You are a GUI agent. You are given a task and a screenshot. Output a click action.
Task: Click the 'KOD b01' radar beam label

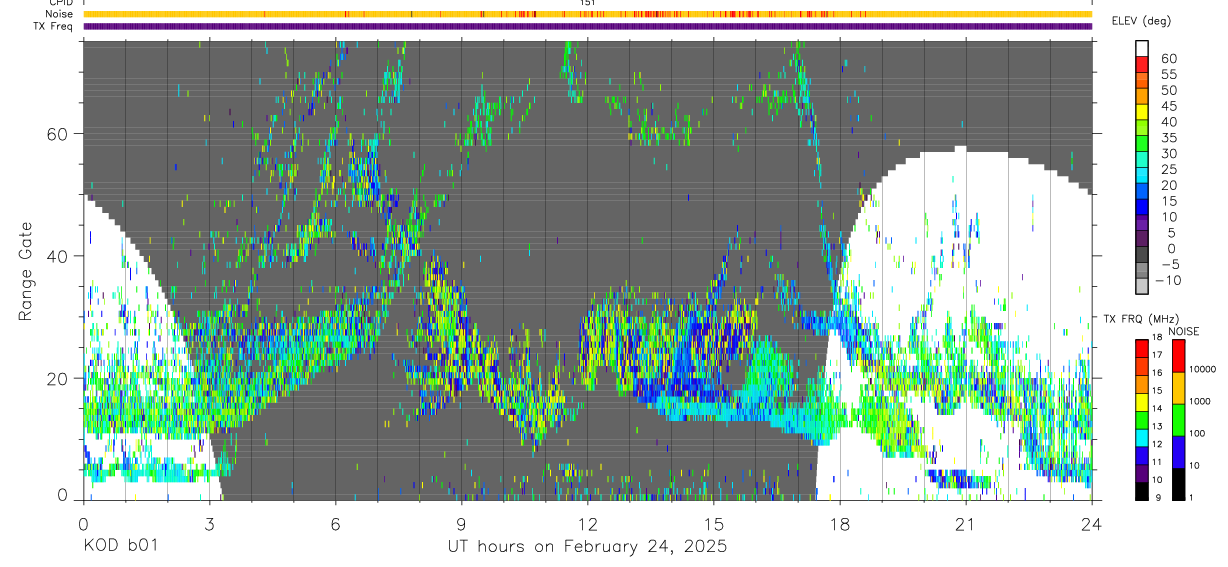[119, 547]
